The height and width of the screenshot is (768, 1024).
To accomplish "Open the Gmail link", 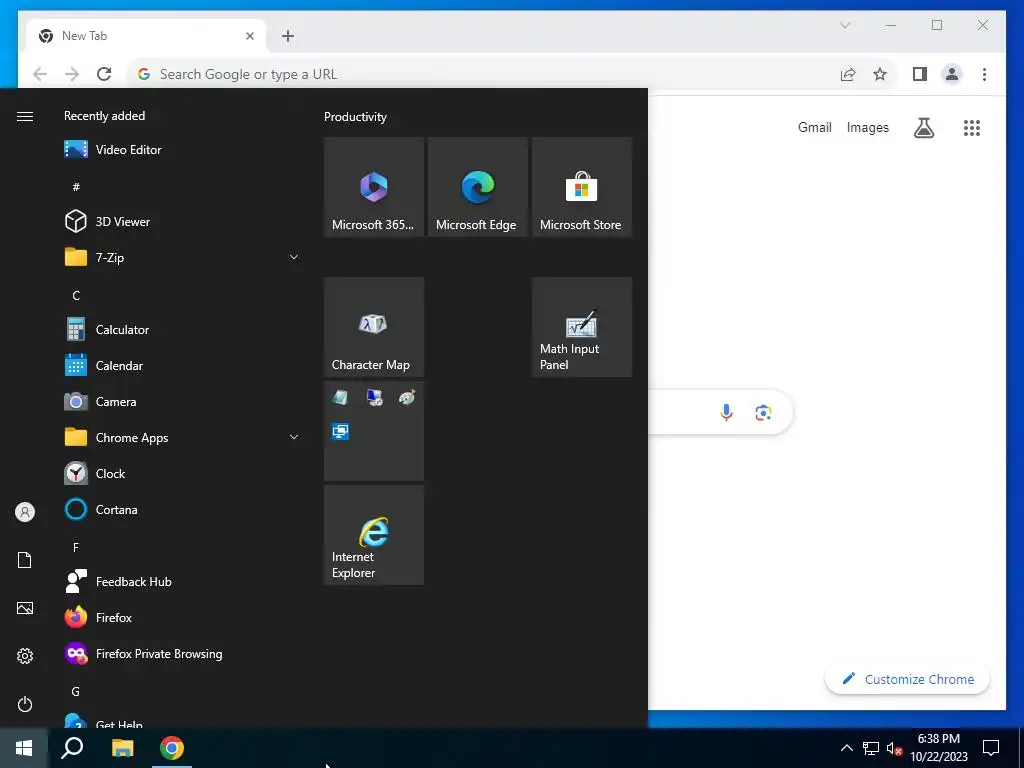I will pos(814,127).
